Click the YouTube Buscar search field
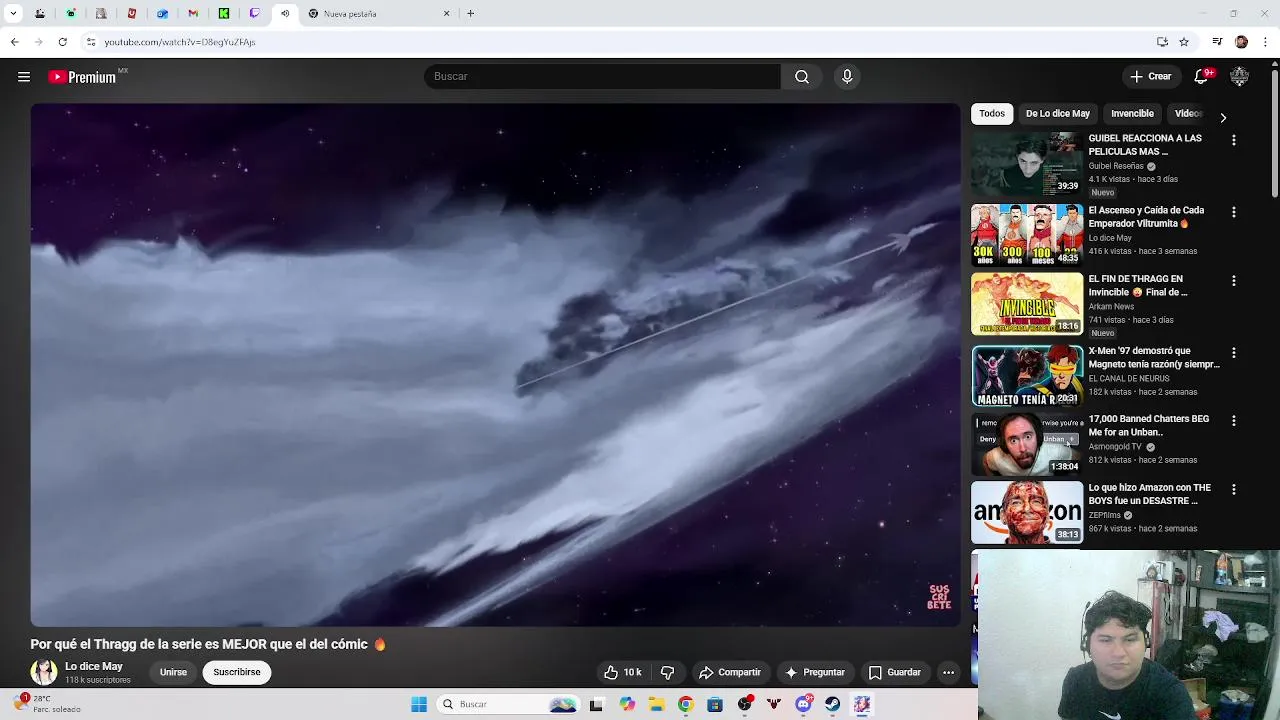 coord(602,77)
